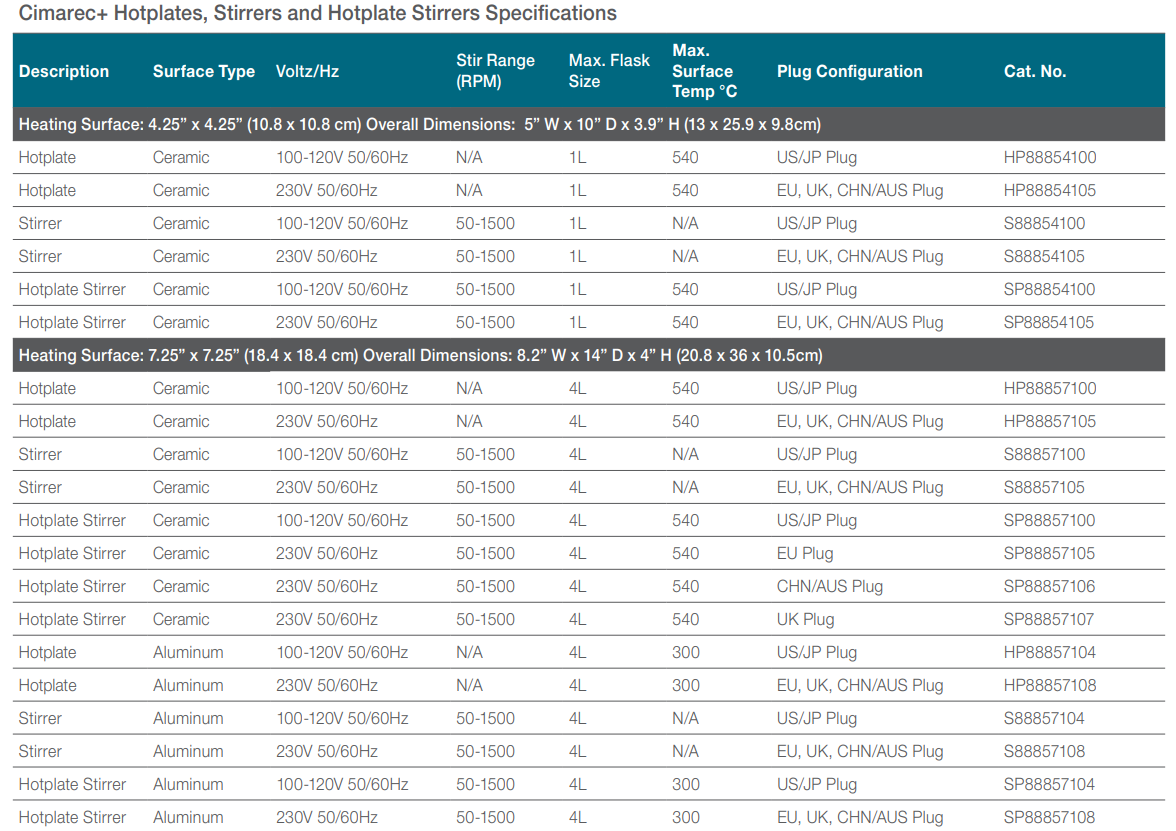Viewport: 1176px width, 831px height.
Task: Select the 'Description' column header
Action: pos(64,71)
